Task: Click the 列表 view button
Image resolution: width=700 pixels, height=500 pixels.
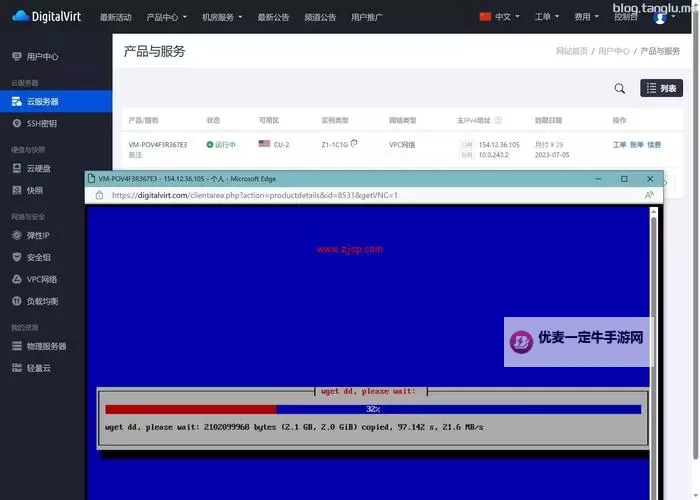Action: 662,88
